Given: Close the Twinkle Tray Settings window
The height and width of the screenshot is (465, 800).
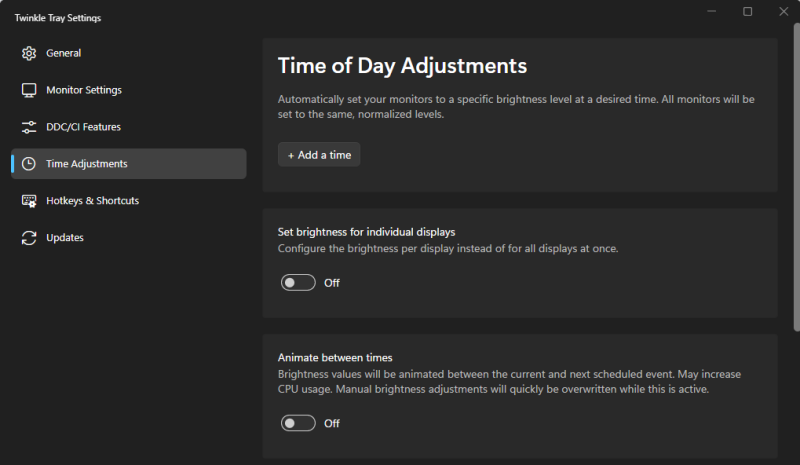Looking at the screenshot, I should 782,11.
